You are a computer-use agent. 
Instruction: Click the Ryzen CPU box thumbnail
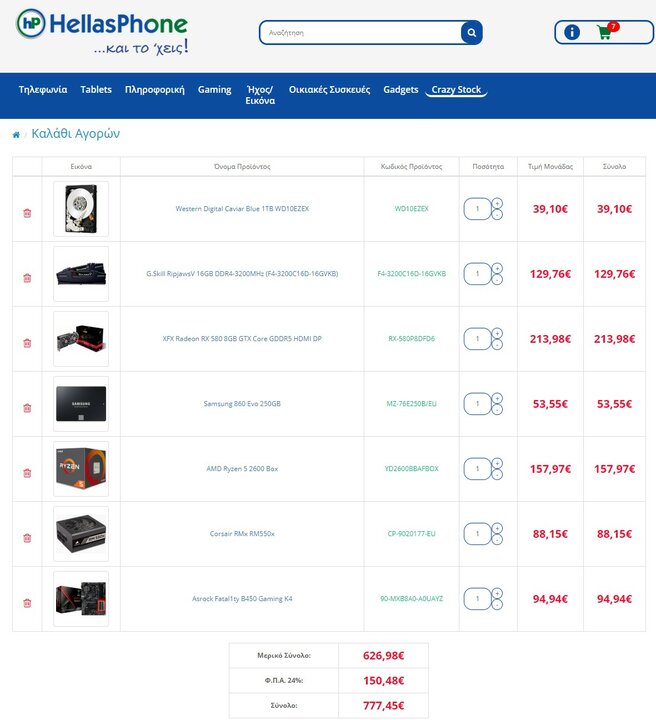81,469
